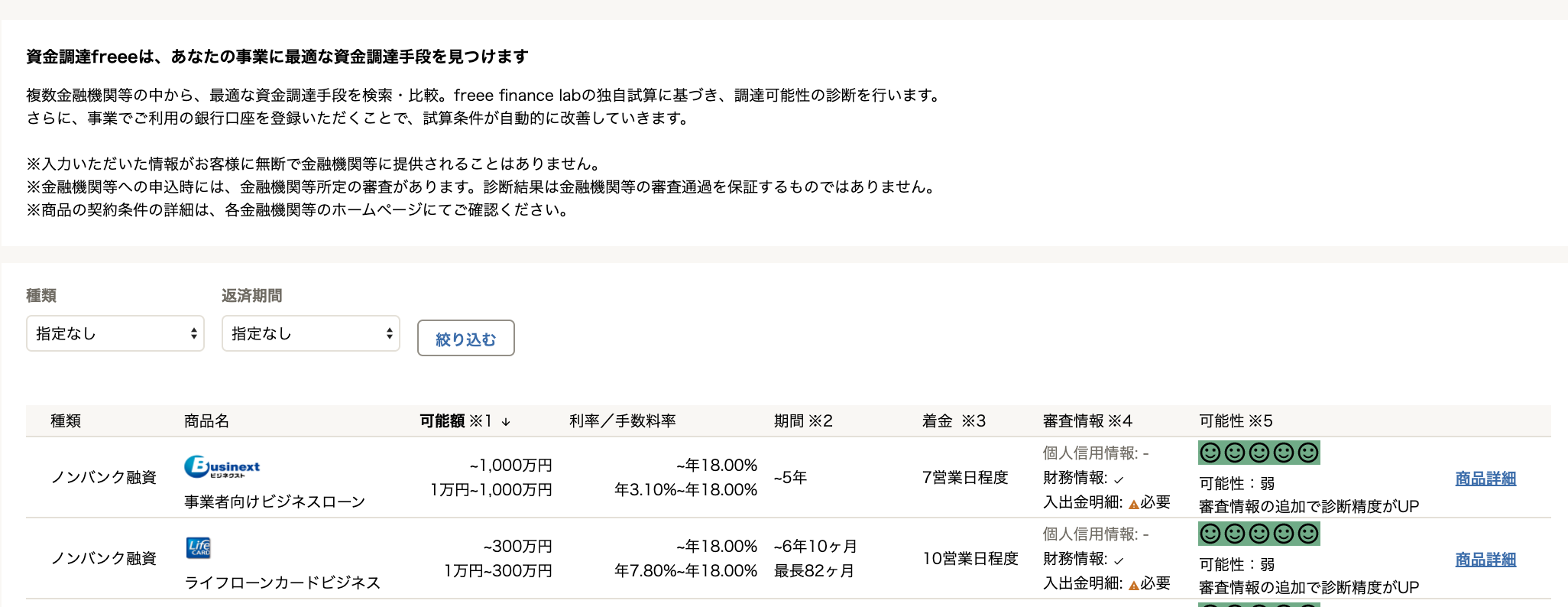Click the ~300万円 amount cell

[517, 546]
